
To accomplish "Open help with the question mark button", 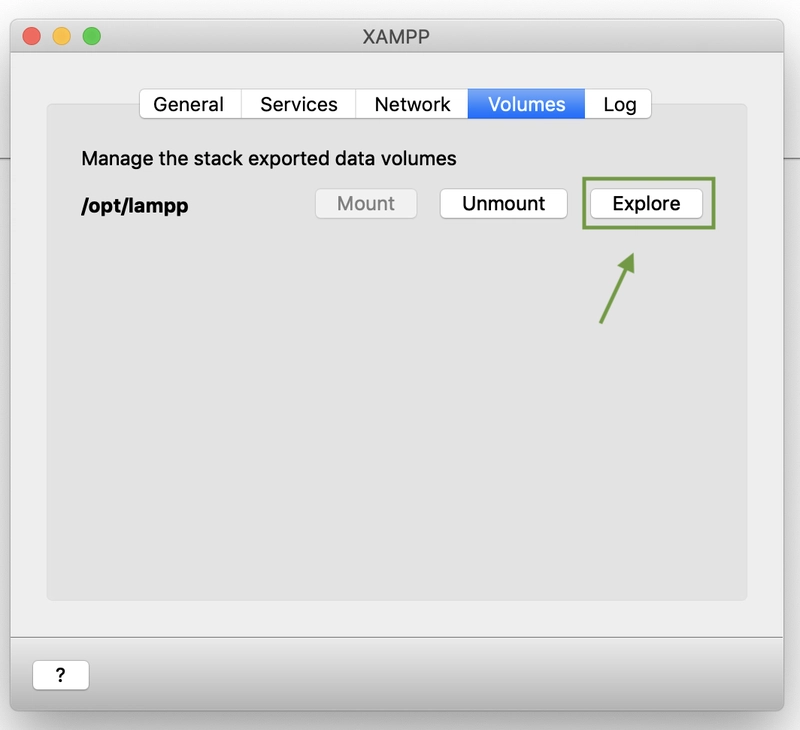I will pos(61,675).
